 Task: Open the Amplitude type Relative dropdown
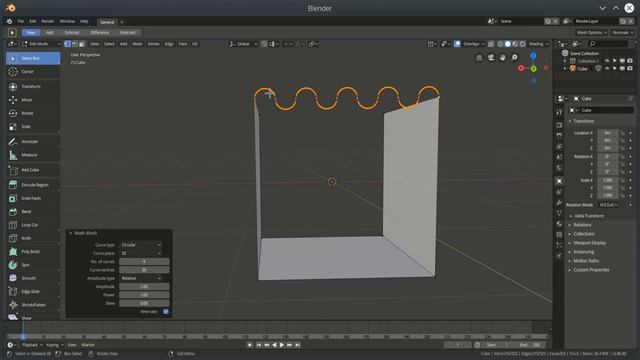click(x=141, y=278)
